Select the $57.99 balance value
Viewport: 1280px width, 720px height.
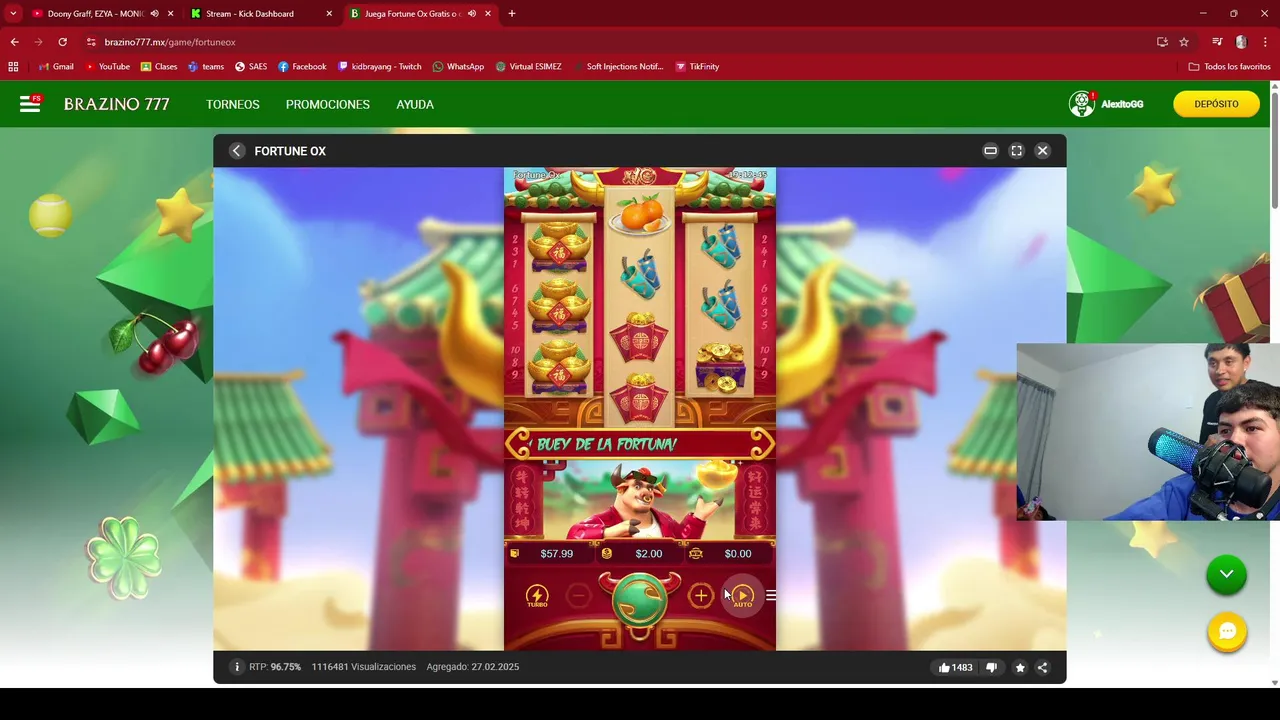[x=557, y=554]
